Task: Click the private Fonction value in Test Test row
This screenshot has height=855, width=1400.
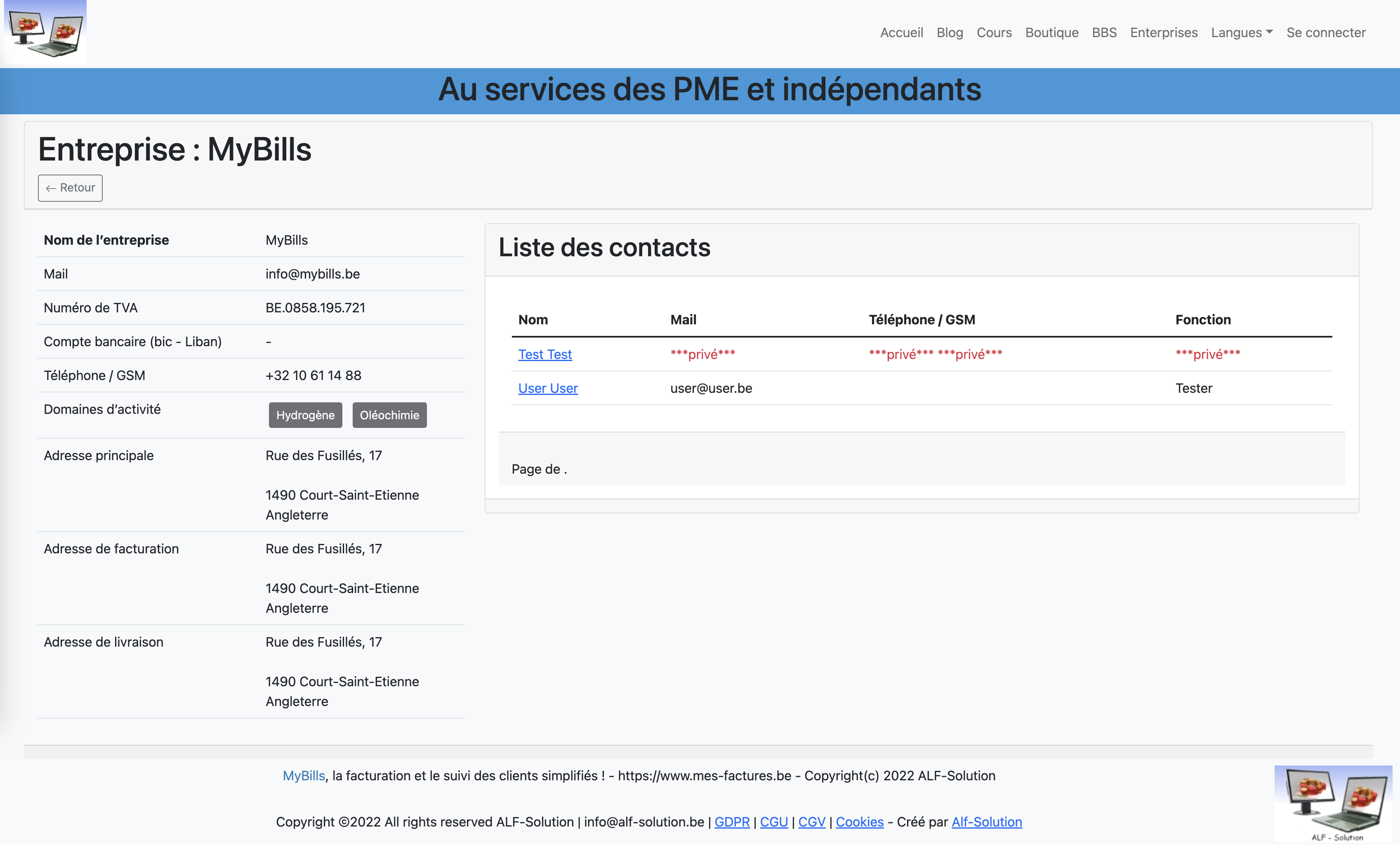Action: point(1207,354)
